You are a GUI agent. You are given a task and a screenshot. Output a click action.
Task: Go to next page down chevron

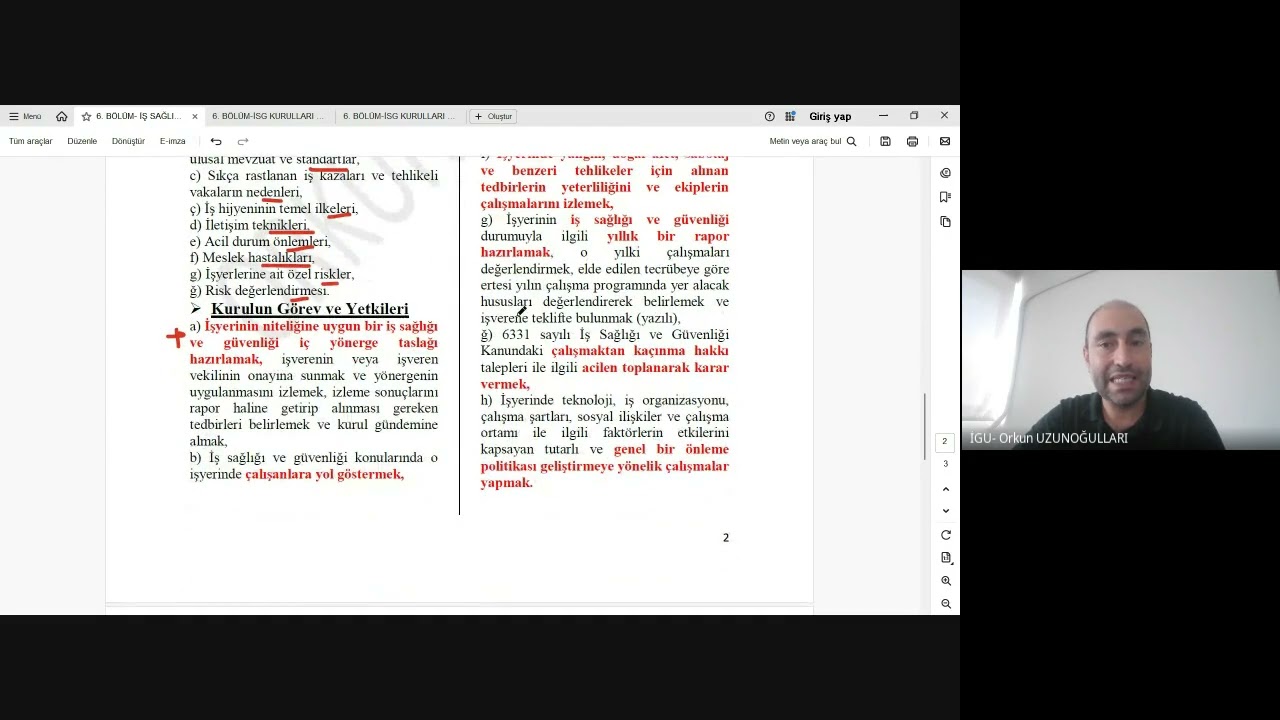coord(946,511)
